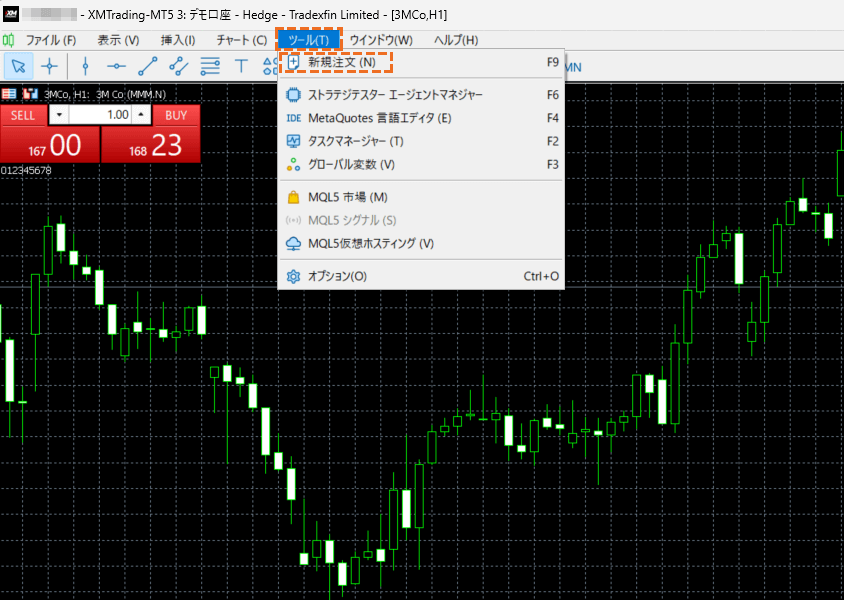844x600 pixels.
Task: Select the cursor arrow tool
Action: coord(19,66)
